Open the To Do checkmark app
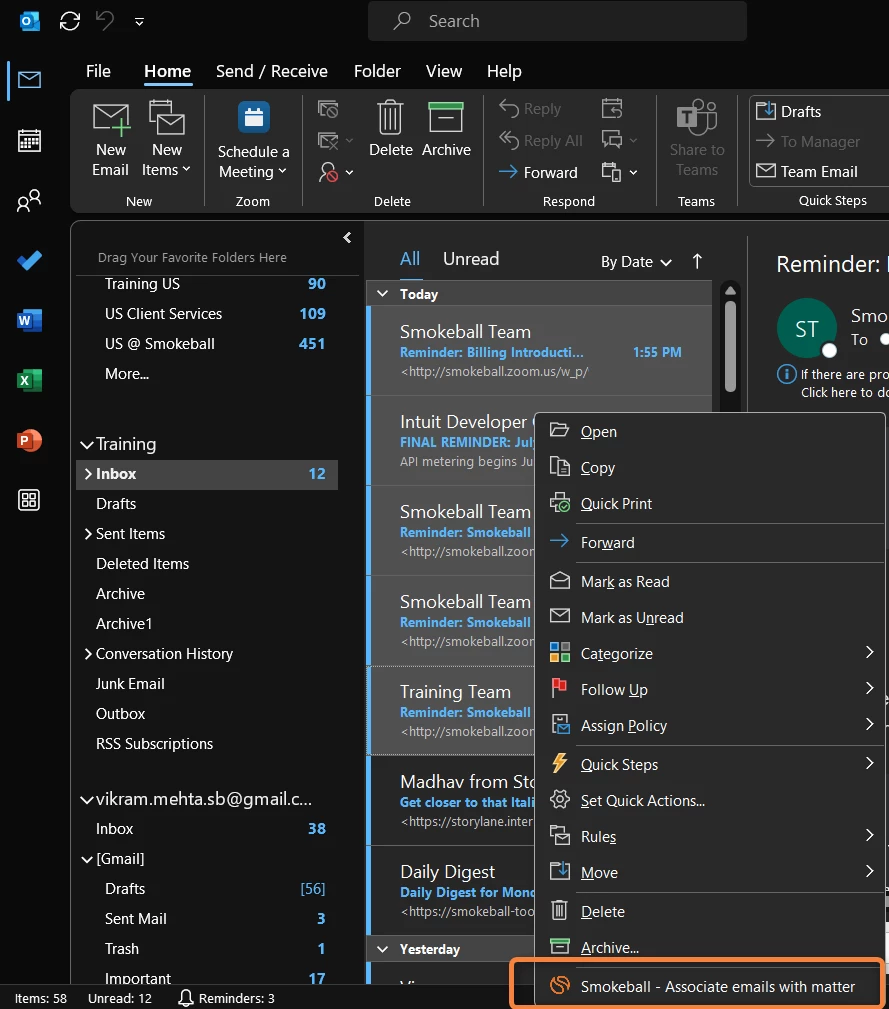 tap(29, 261)
